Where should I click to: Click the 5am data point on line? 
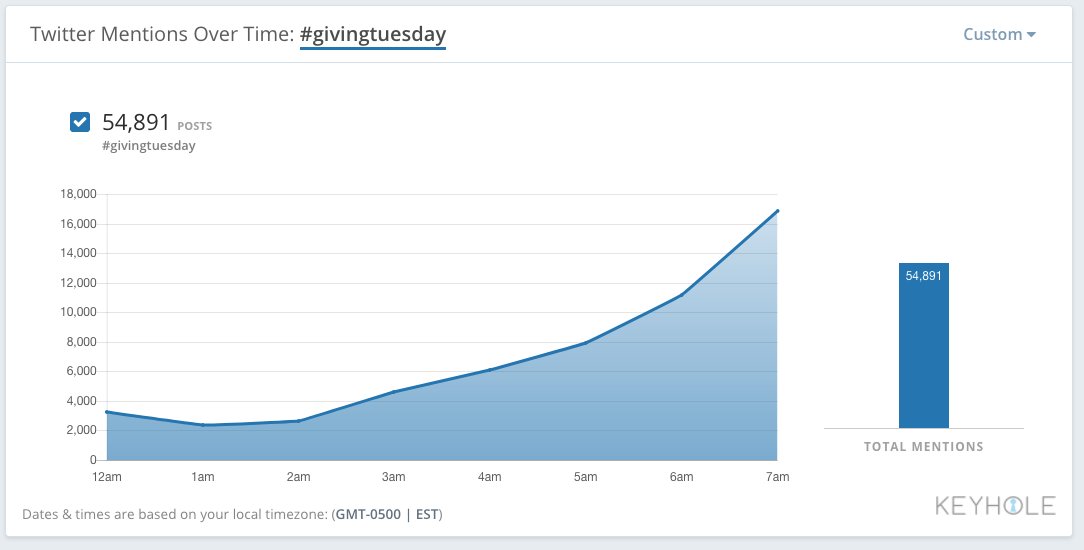pos(586,343)
